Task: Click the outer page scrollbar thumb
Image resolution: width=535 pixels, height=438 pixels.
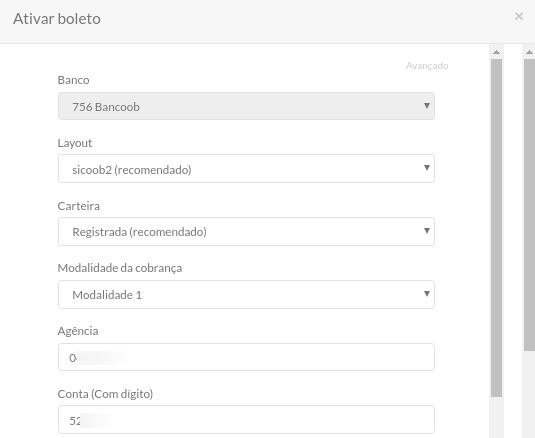Action: (x=530, y=205)
